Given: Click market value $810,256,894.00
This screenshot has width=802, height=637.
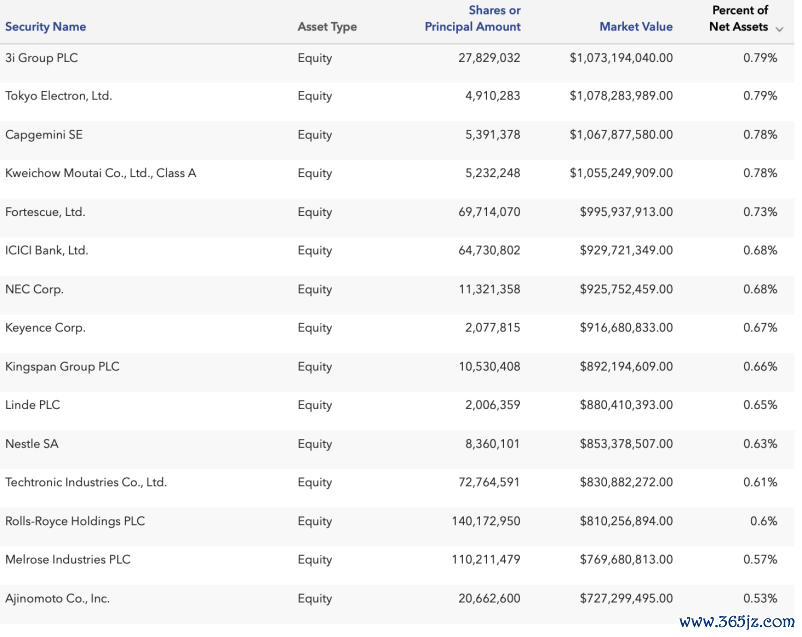Looking at the screenshot, I should [626, 521].
